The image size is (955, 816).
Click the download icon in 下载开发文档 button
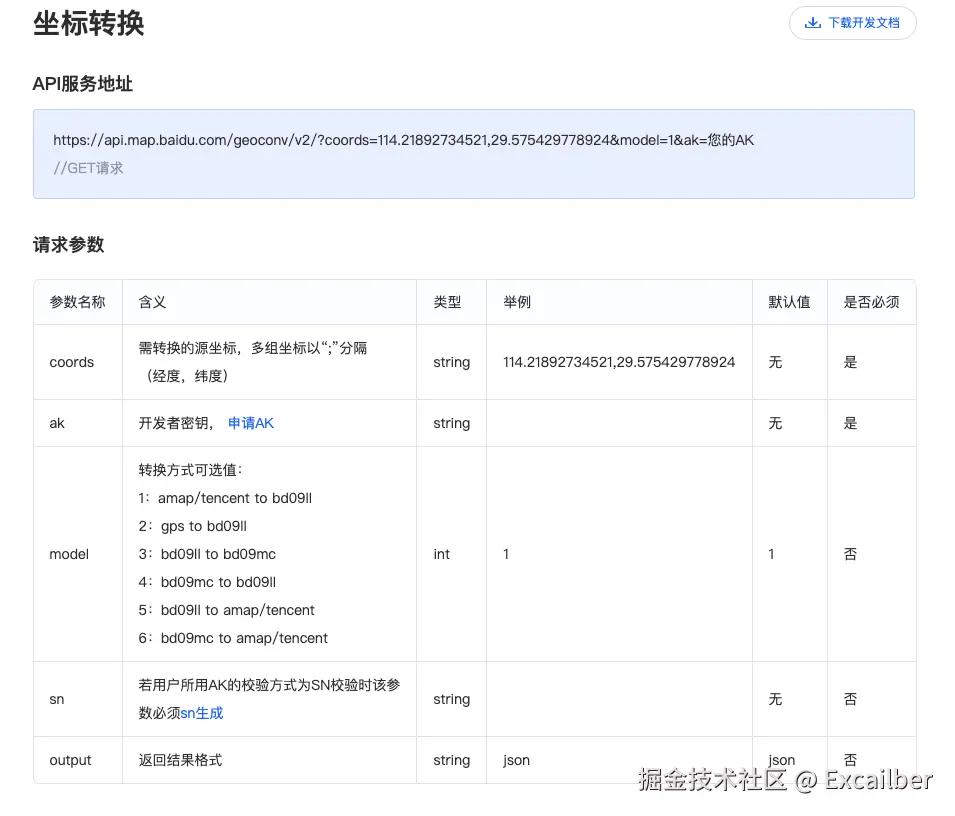point(812,23)
